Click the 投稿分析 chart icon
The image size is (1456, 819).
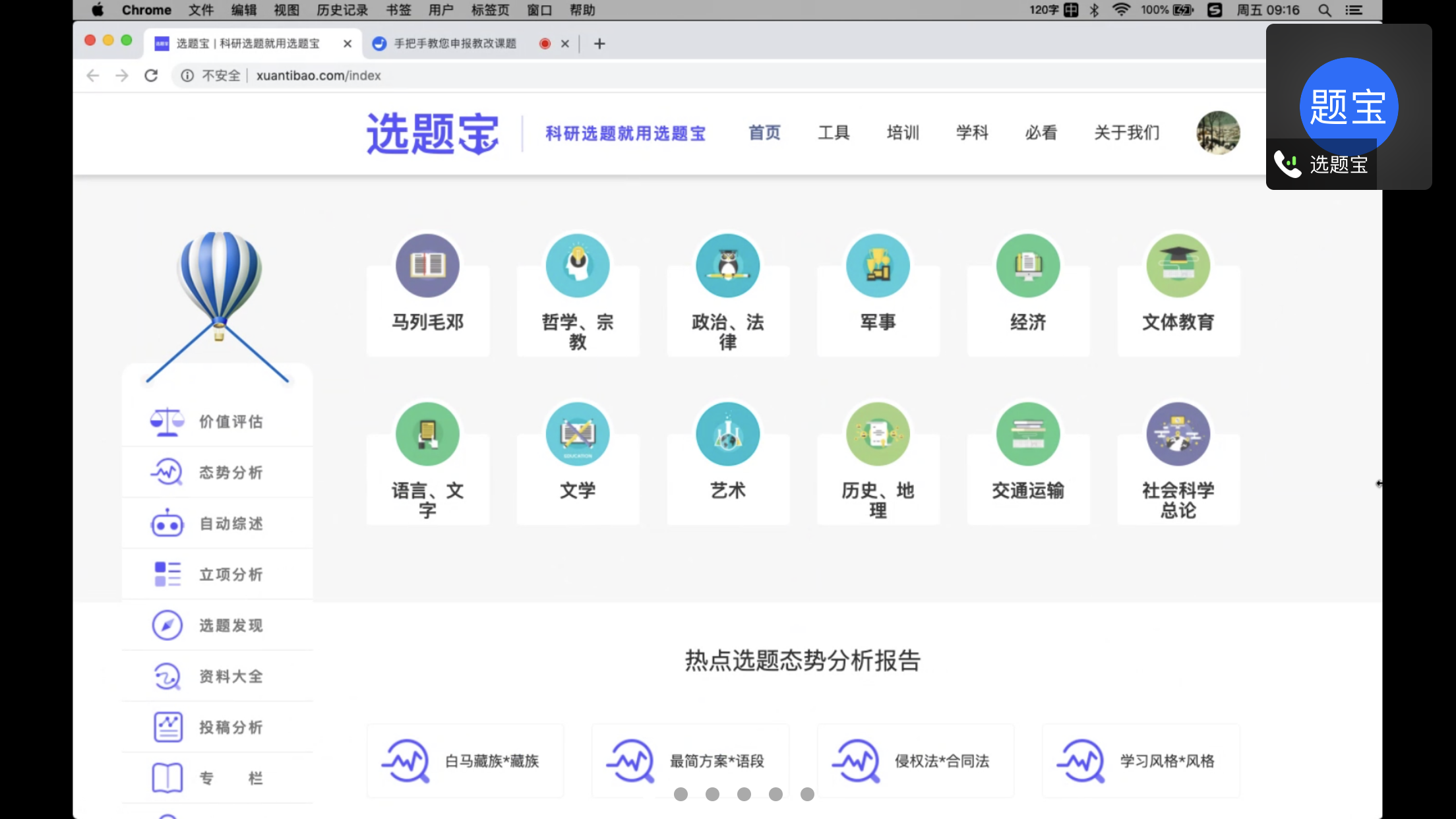[x=167, y=727]
